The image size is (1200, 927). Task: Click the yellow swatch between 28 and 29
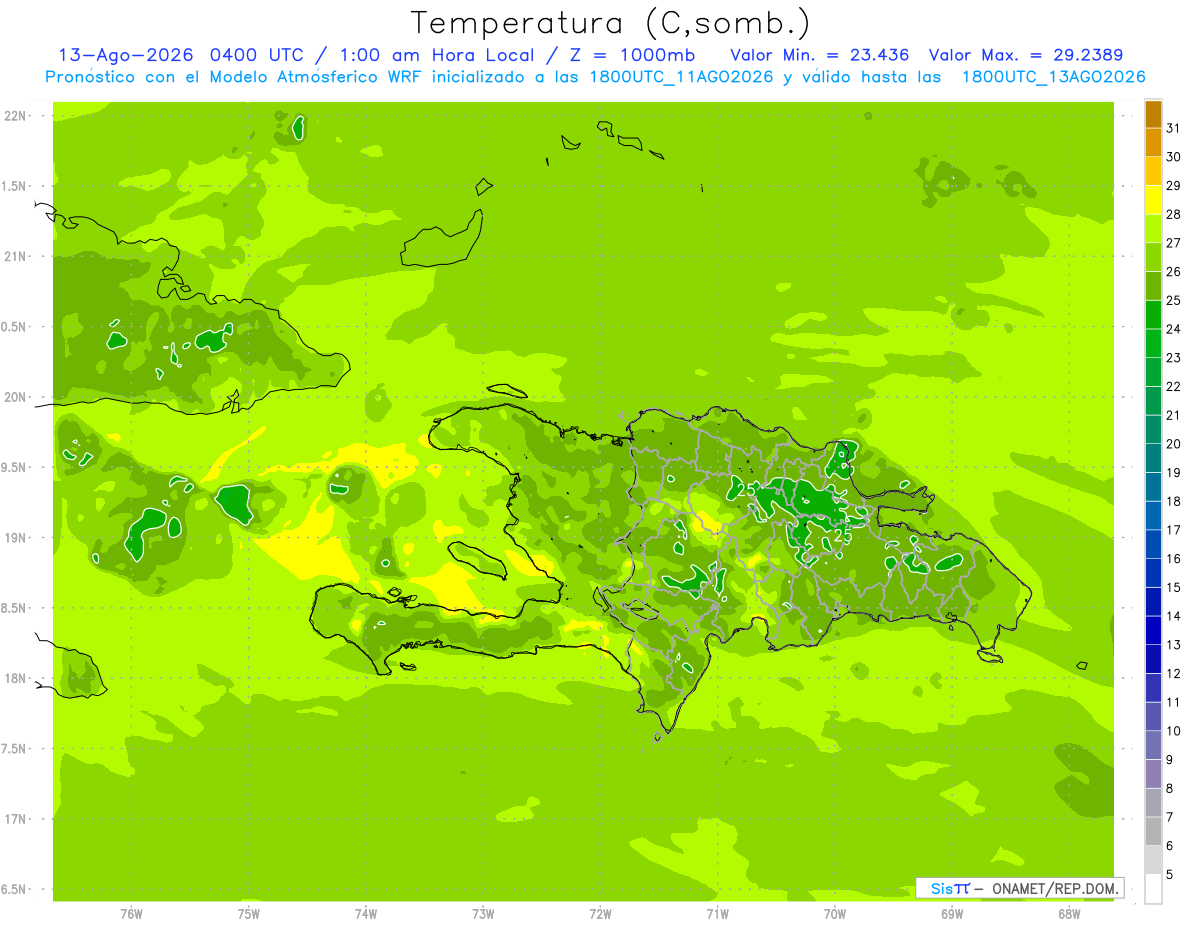pos(1153,200)
